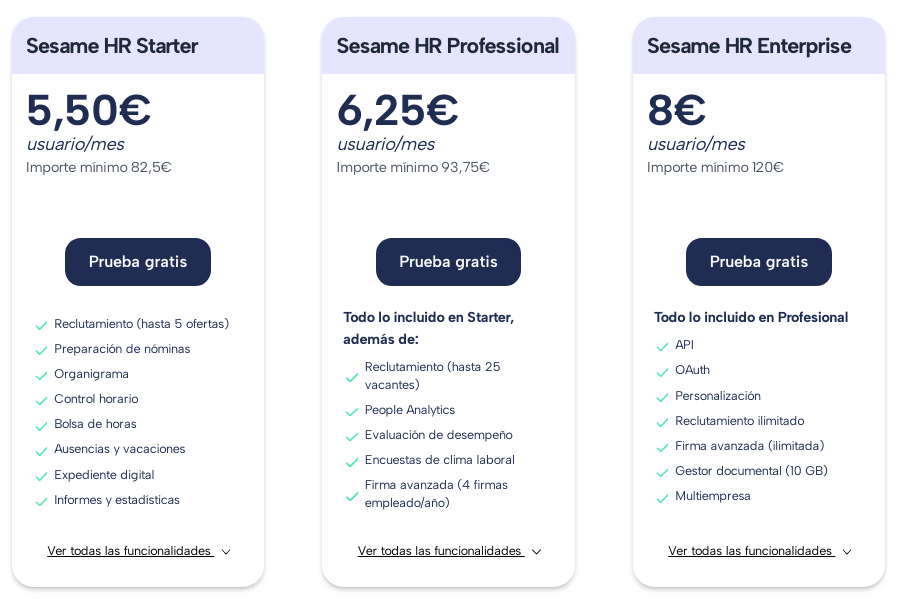Image resolution: width=900 pixels, height=599 pixels.
Task: Click the check beside Evaluación de desempeño
Action: pyautogui.click(x=352, y=436)
